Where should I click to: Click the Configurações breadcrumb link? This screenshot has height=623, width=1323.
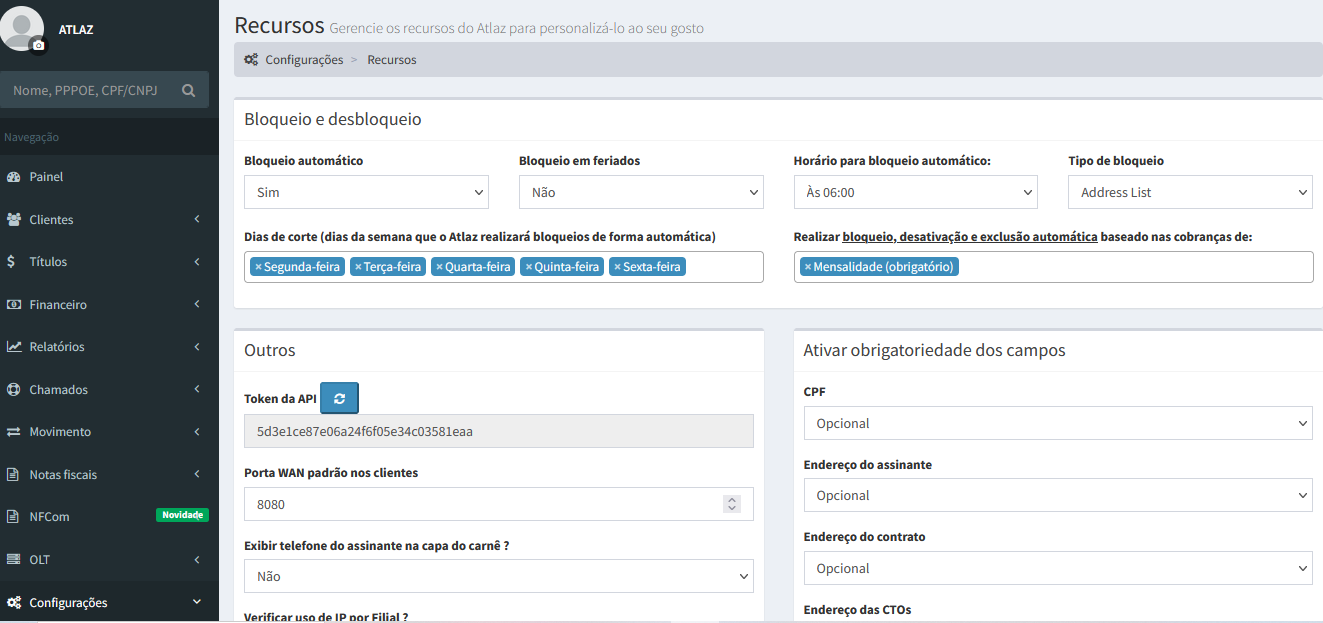pyautogui.click(x=303, y=60)
